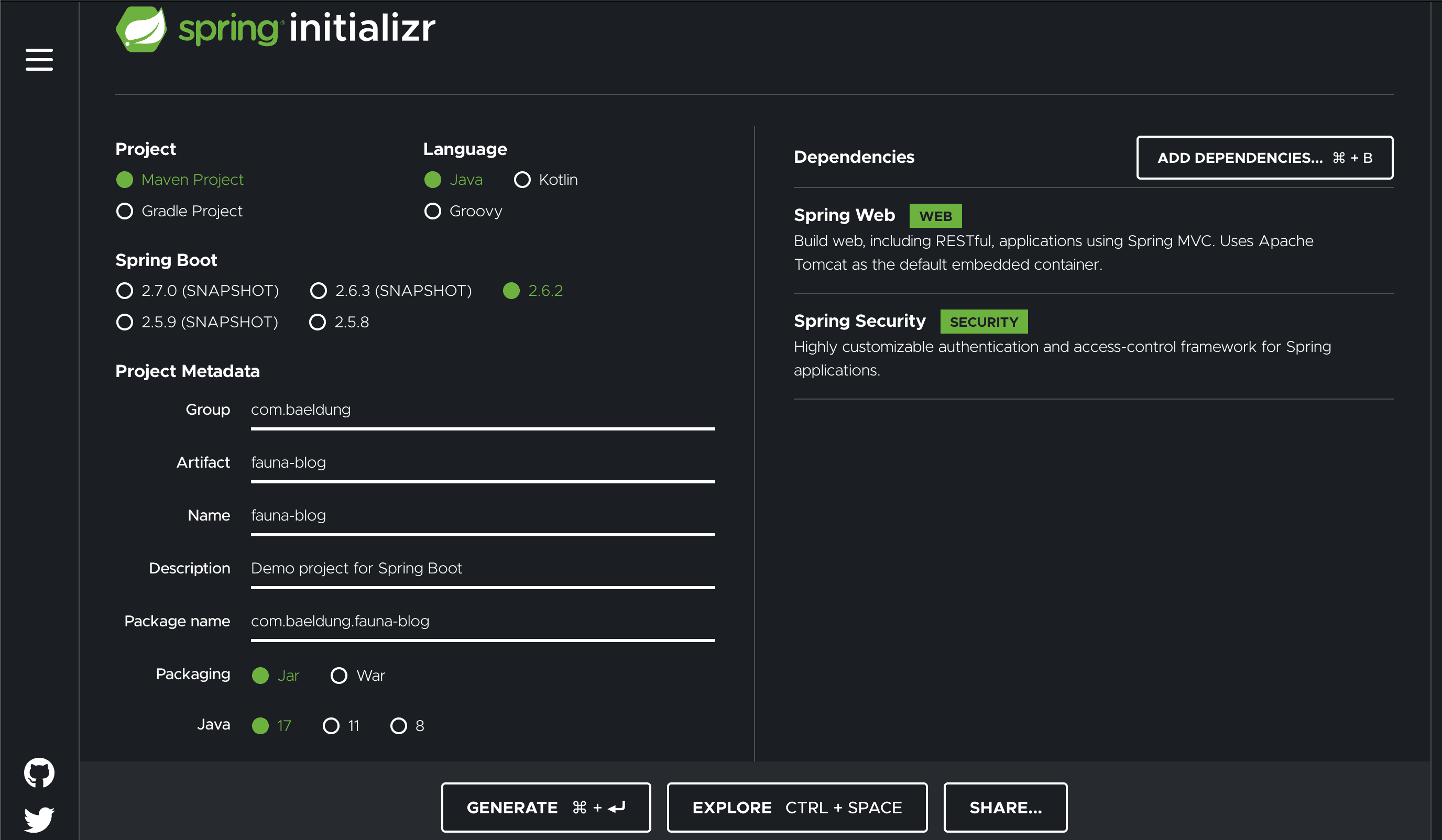Open the hamburger menu
This screenshot has height=840, width=1442.
pos(39,60)
